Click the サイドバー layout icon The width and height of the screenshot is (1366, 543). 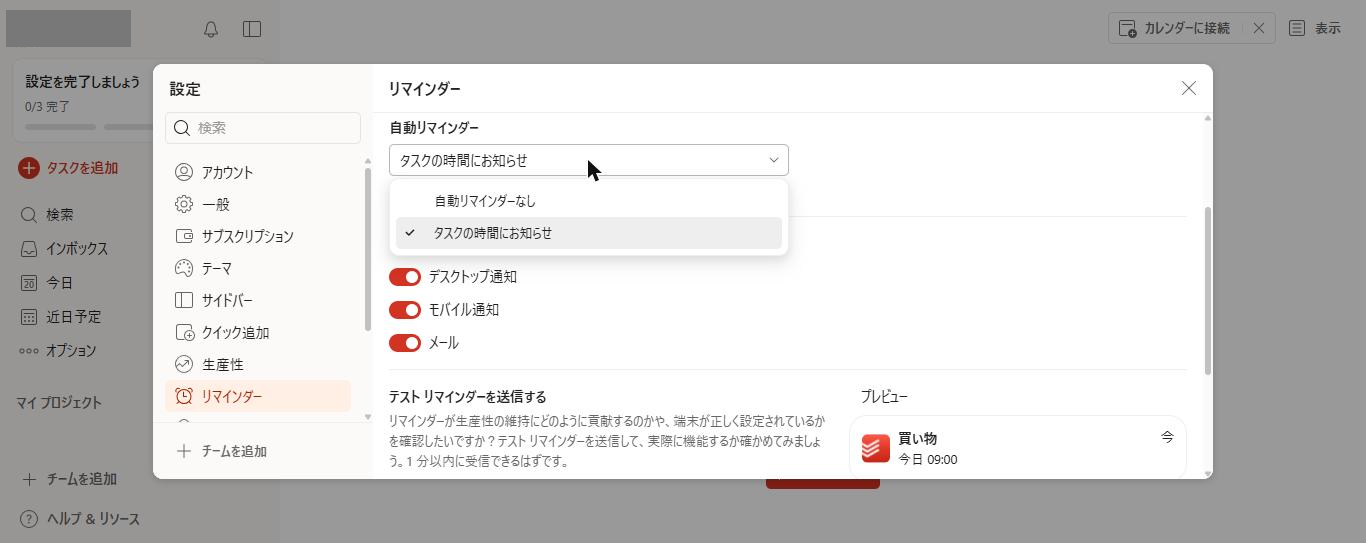click(184, 300)
